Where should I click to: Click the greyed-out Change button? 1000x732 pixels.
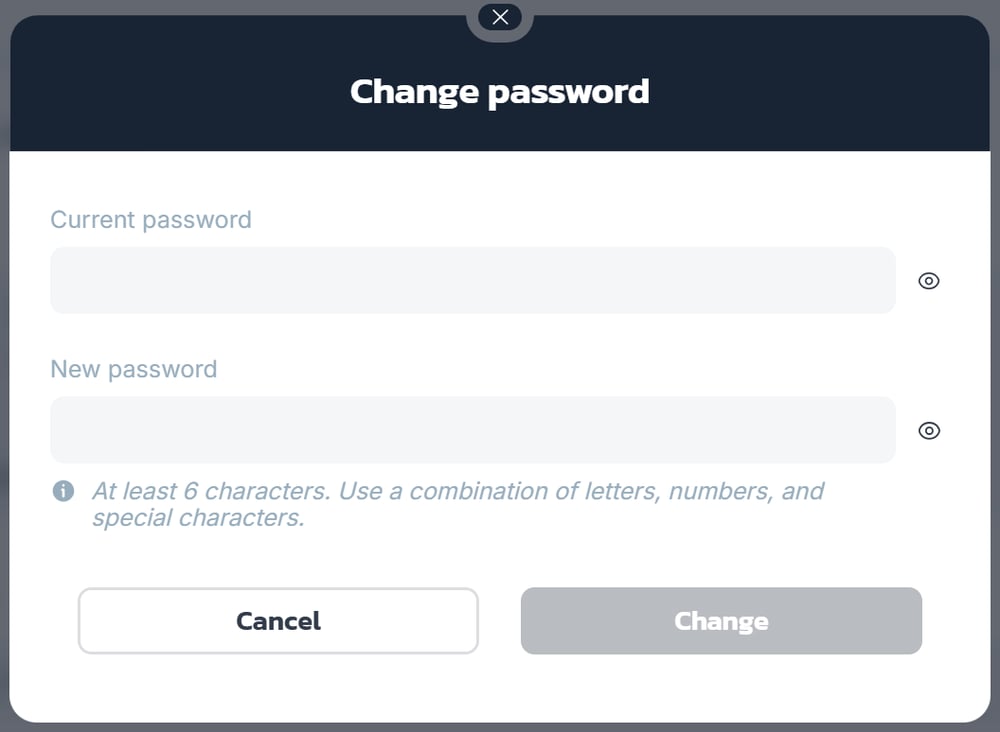(x=721, y=621)
